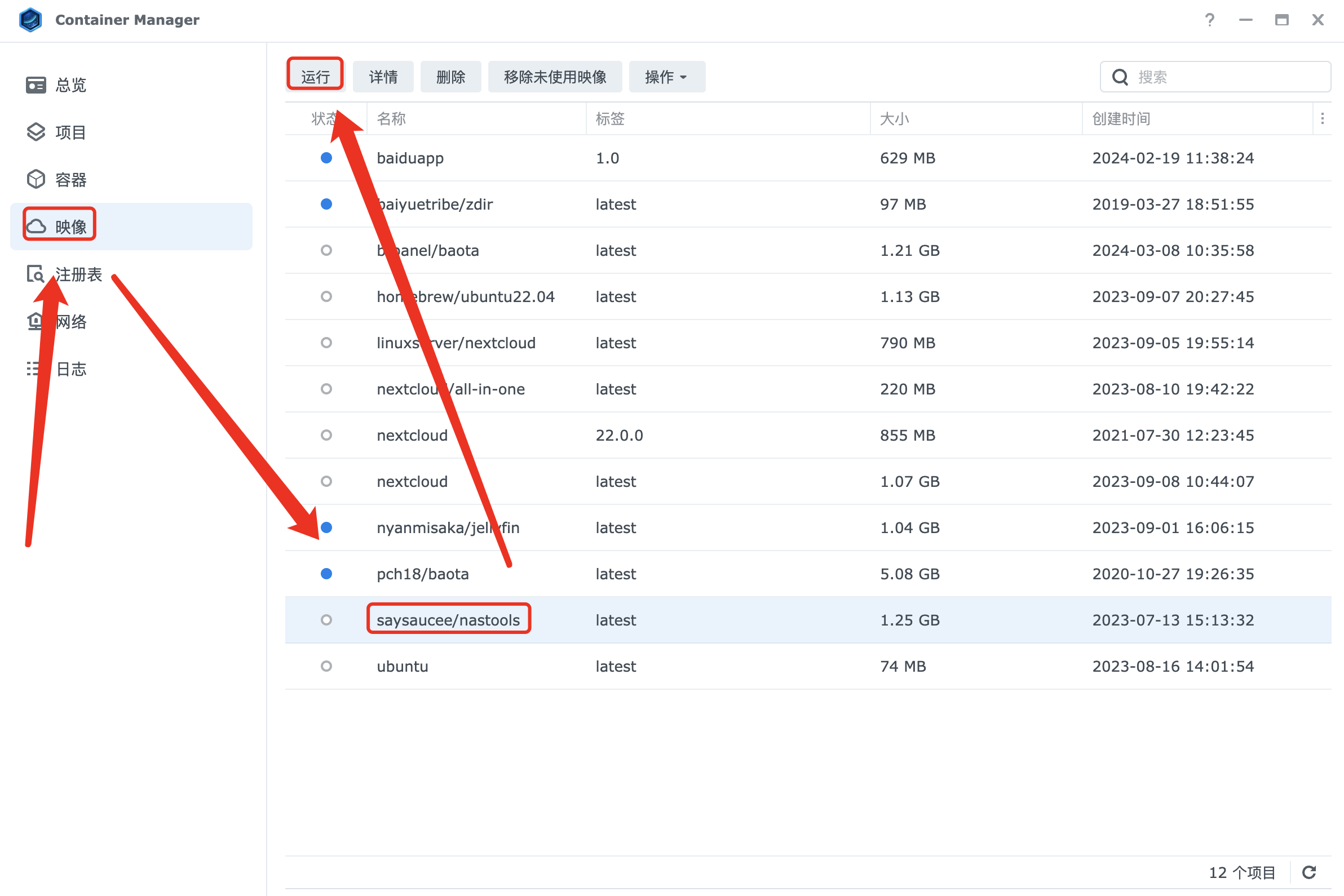1344x896 pixels.
Task: Select the baiduapp image row
Action: click(x=808, y=158)
